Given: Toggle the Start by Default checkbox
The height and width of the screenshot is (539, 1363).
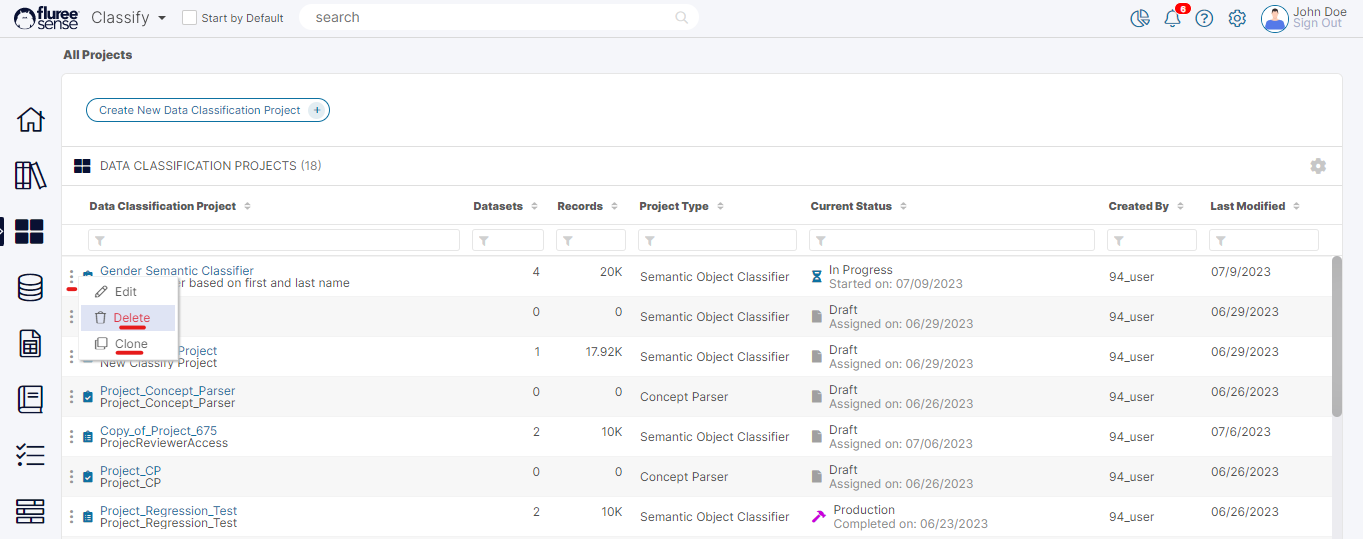Looking at the screenshot, I should tap(189, 18).
